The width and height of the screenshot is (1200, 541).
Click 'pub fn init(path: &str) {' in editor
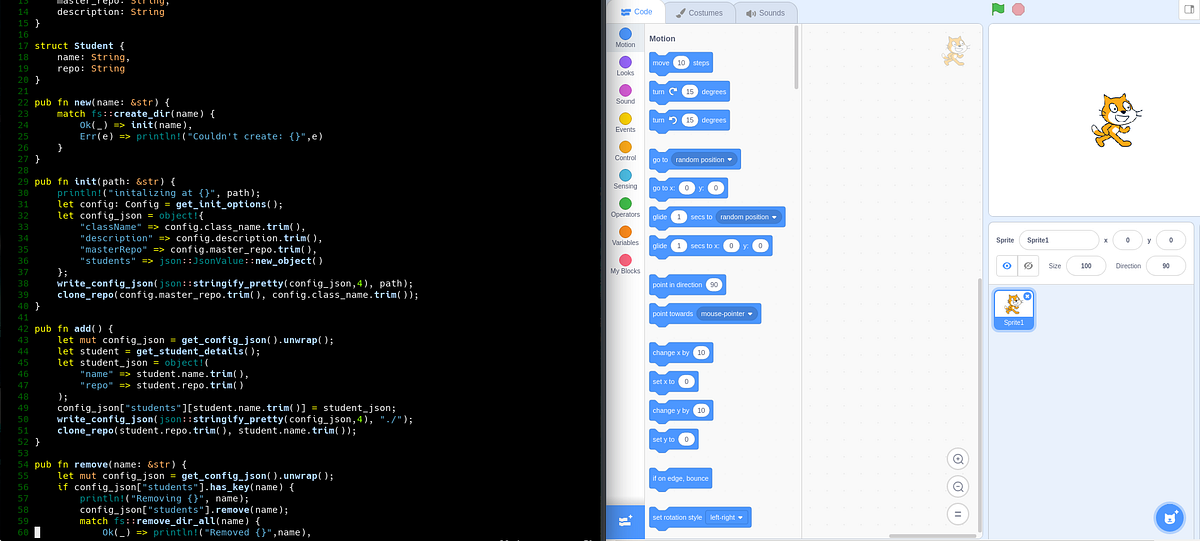click(106, 181)
